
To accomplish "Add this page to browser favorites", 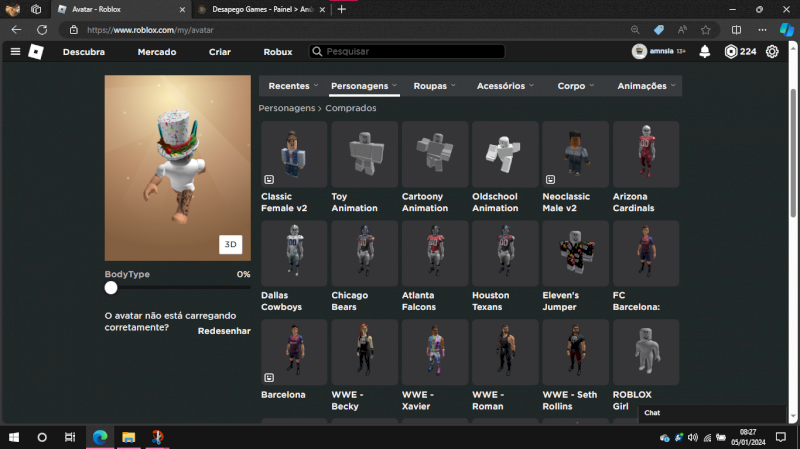I will pyautogui.click(x=706, y=30).
